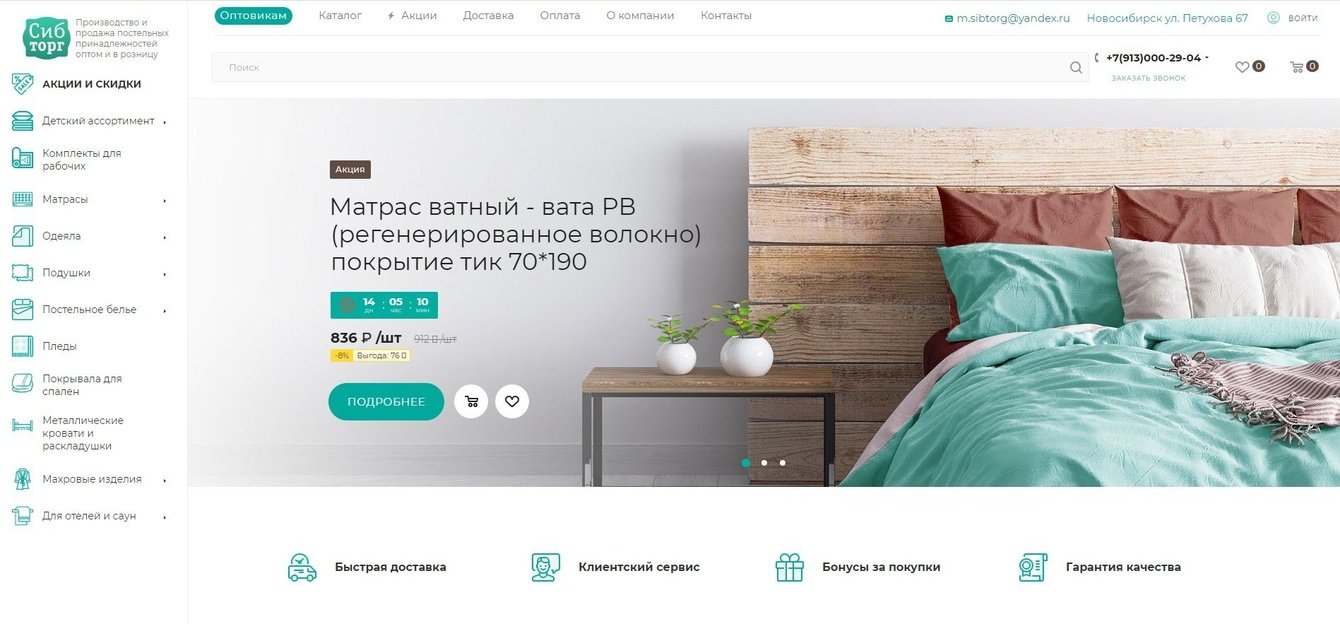Click the Подробнее button
Screen dimensions: 1340x624
click(386, 402)
